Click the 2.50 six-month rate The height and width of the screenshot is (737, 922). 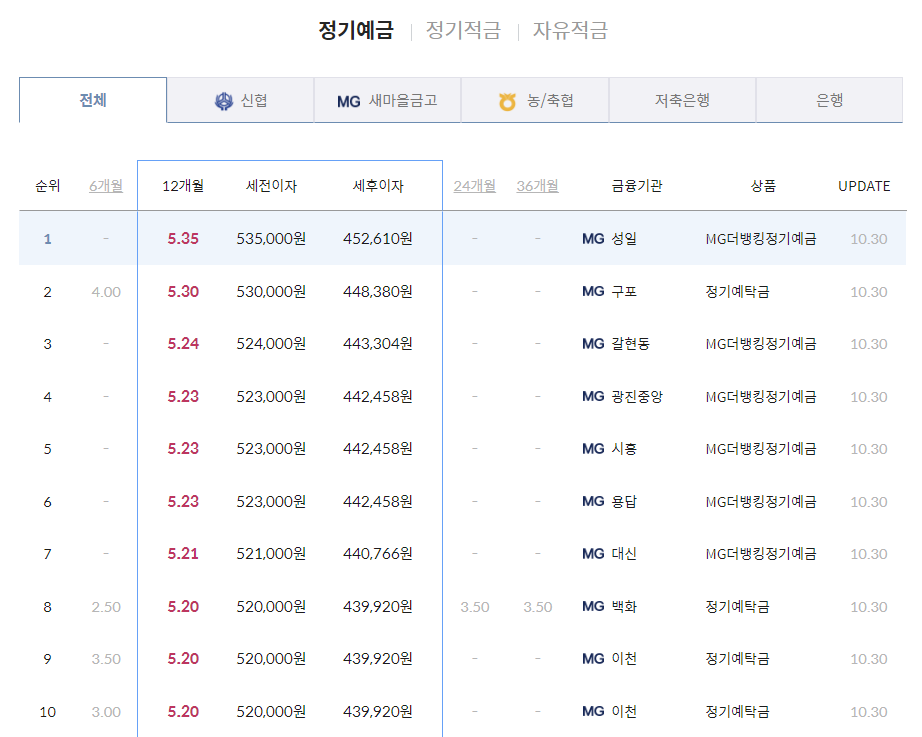[106, 607]
